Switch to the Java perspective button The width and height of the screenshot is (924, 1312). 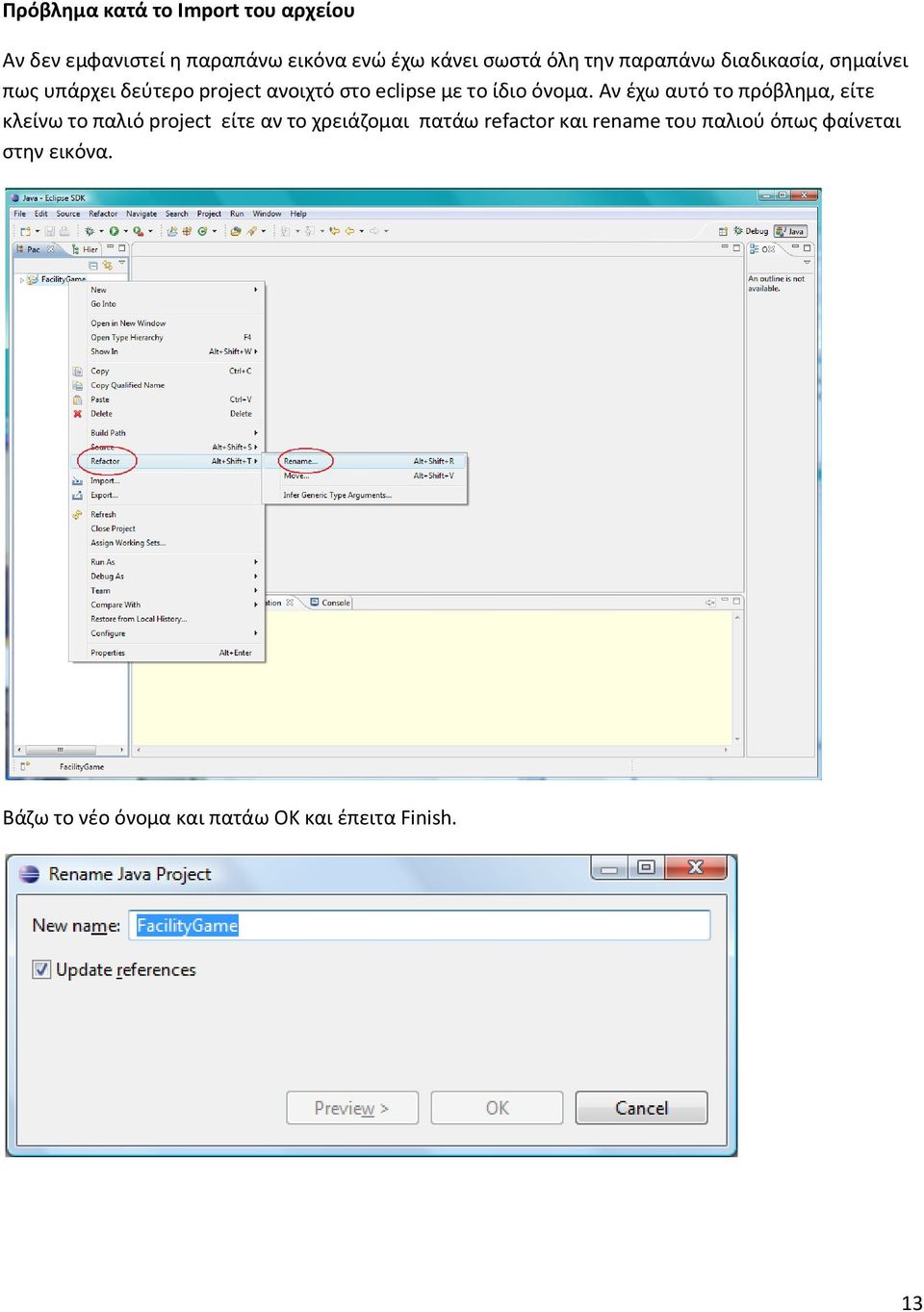click(791, 231)
